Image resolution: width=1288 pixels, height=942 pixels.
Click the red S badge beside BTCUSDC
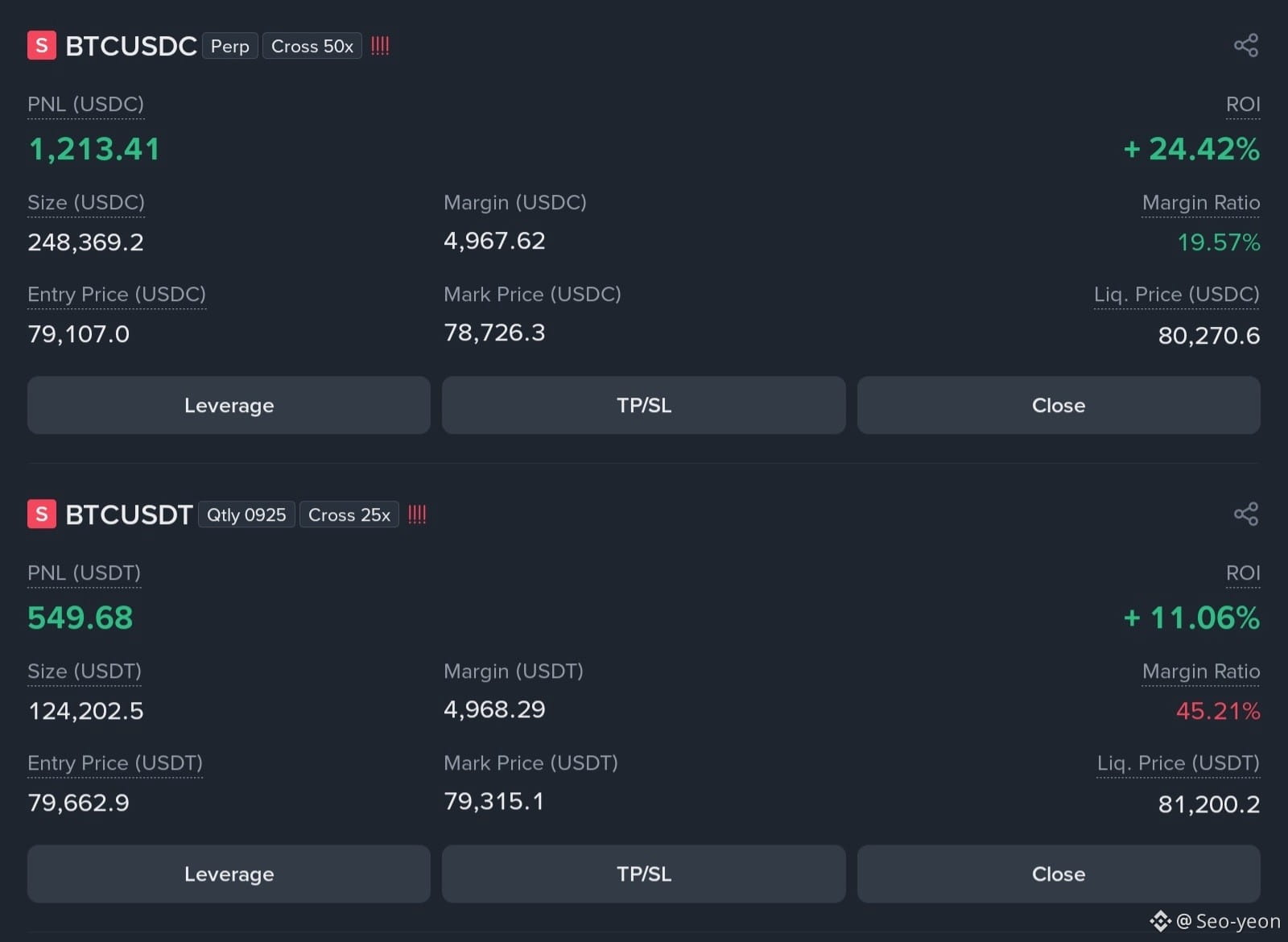[42, 45]
